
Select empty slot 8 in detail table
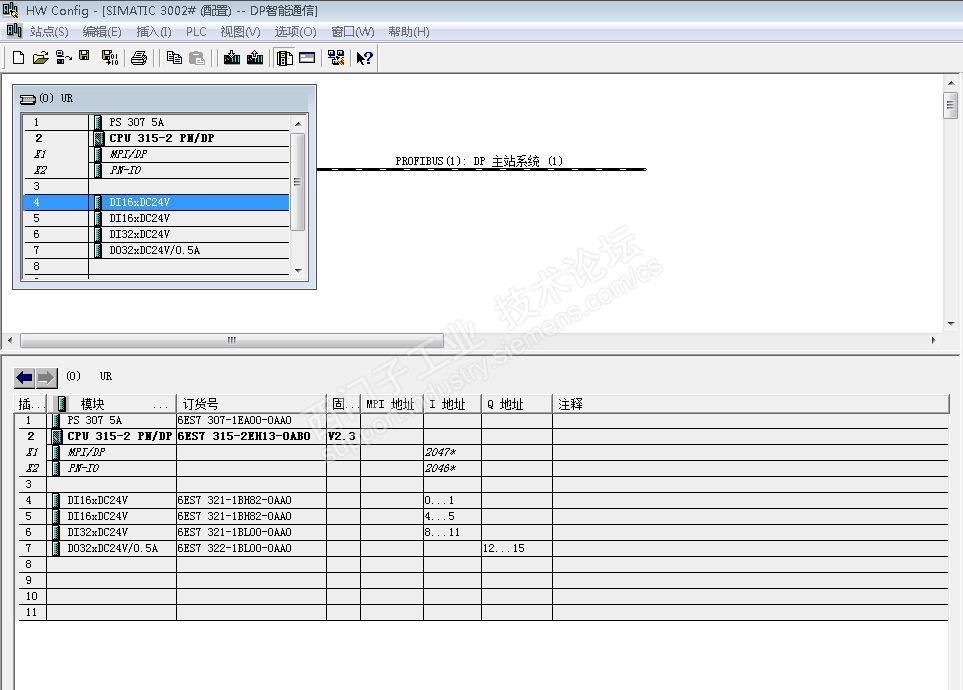click(483, 564)
